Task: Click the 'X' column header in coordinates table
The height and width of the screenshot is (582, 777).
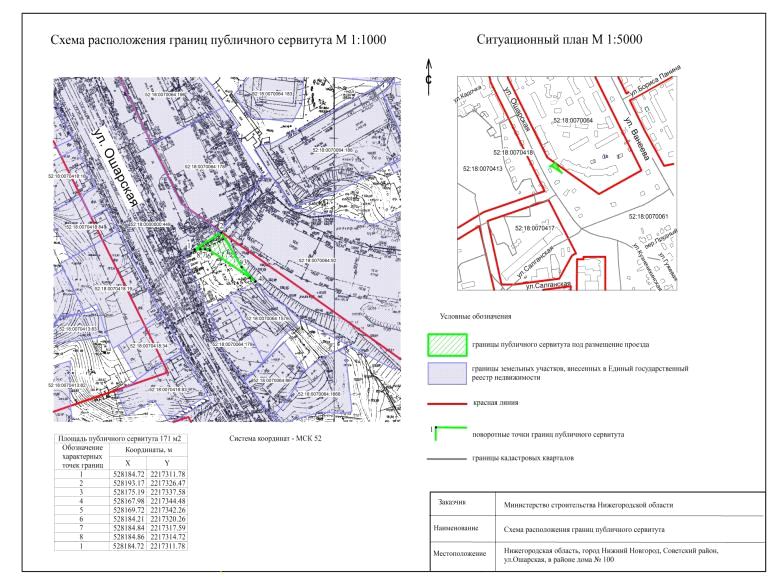Action: click(128, 463)
